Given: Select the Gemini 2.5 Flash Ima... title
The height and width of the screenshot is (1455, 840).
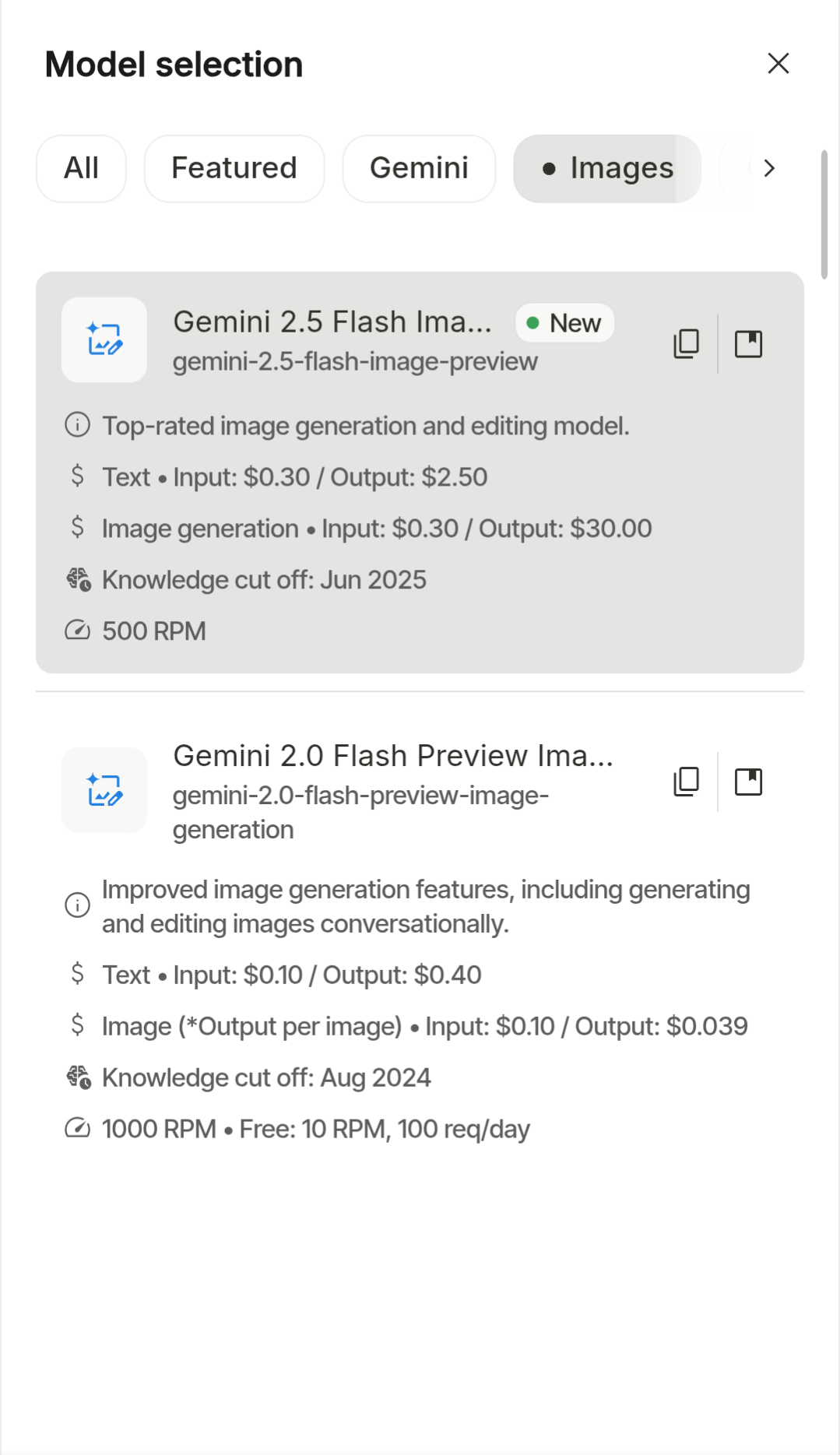Looking at the screenshot, I should [x=332, y=322].
